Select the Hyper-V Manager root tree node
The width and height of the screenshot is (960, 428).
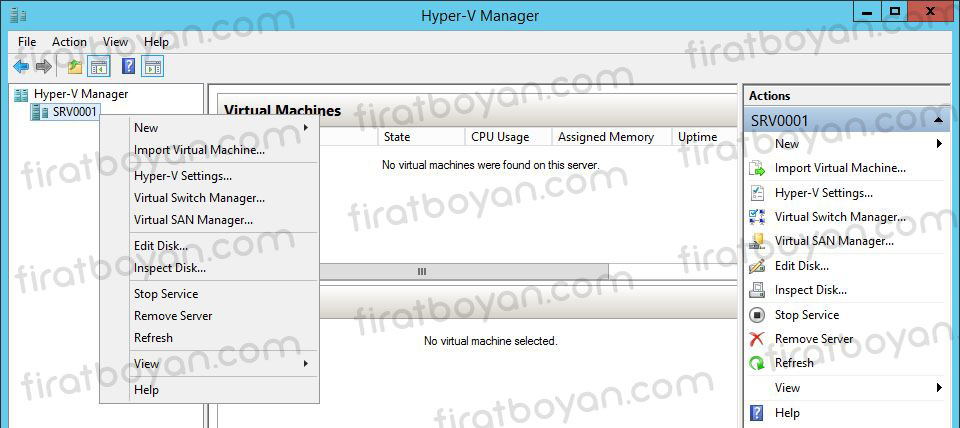click(81, 94)
